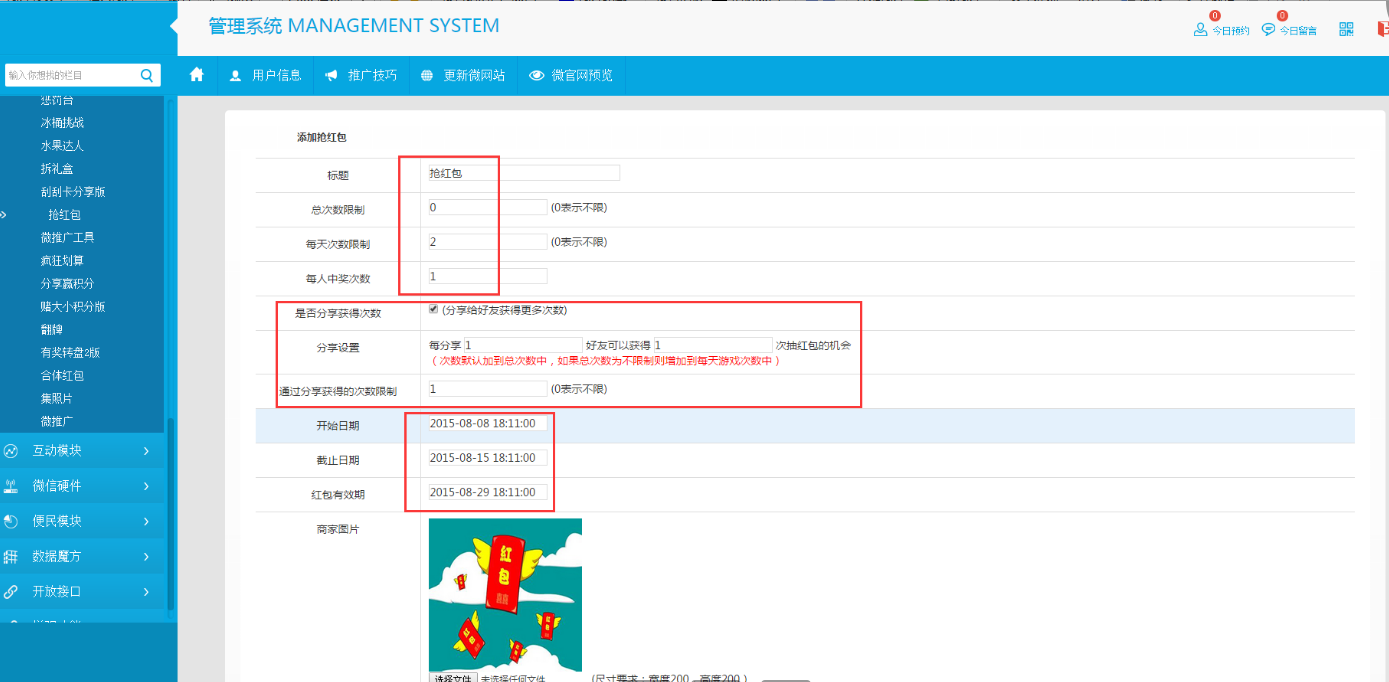Click the 今日留言 speech bubble icon
1389x682 pixels.
1268,30
